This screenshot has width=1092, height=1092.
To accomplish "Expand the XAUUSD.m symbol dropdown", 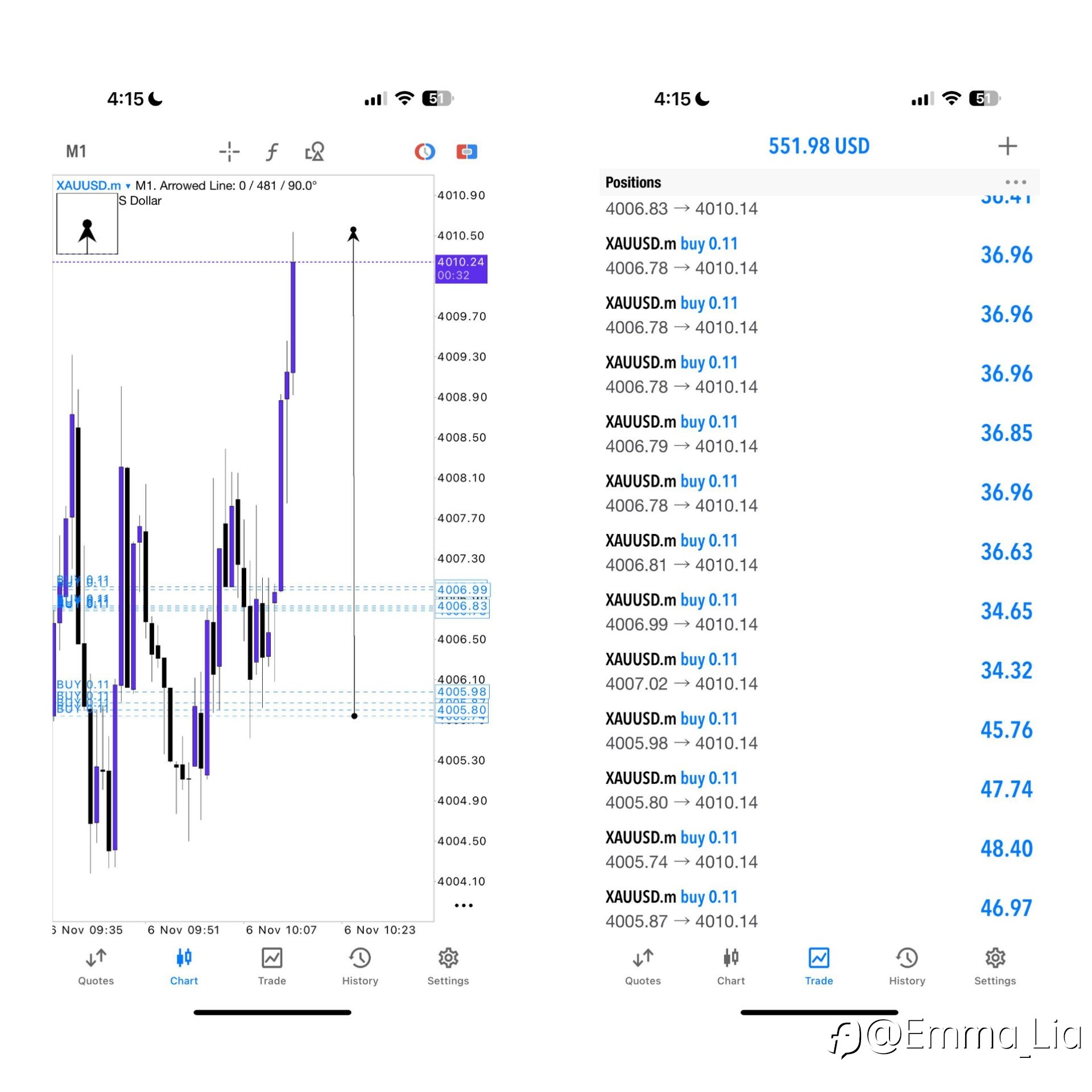I will (x=93, y=185).
